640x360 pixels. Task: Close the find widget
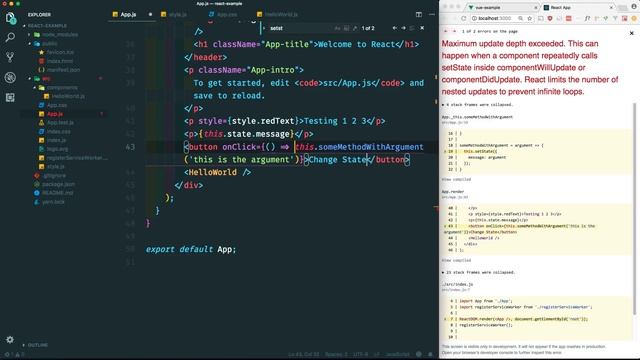422,28
